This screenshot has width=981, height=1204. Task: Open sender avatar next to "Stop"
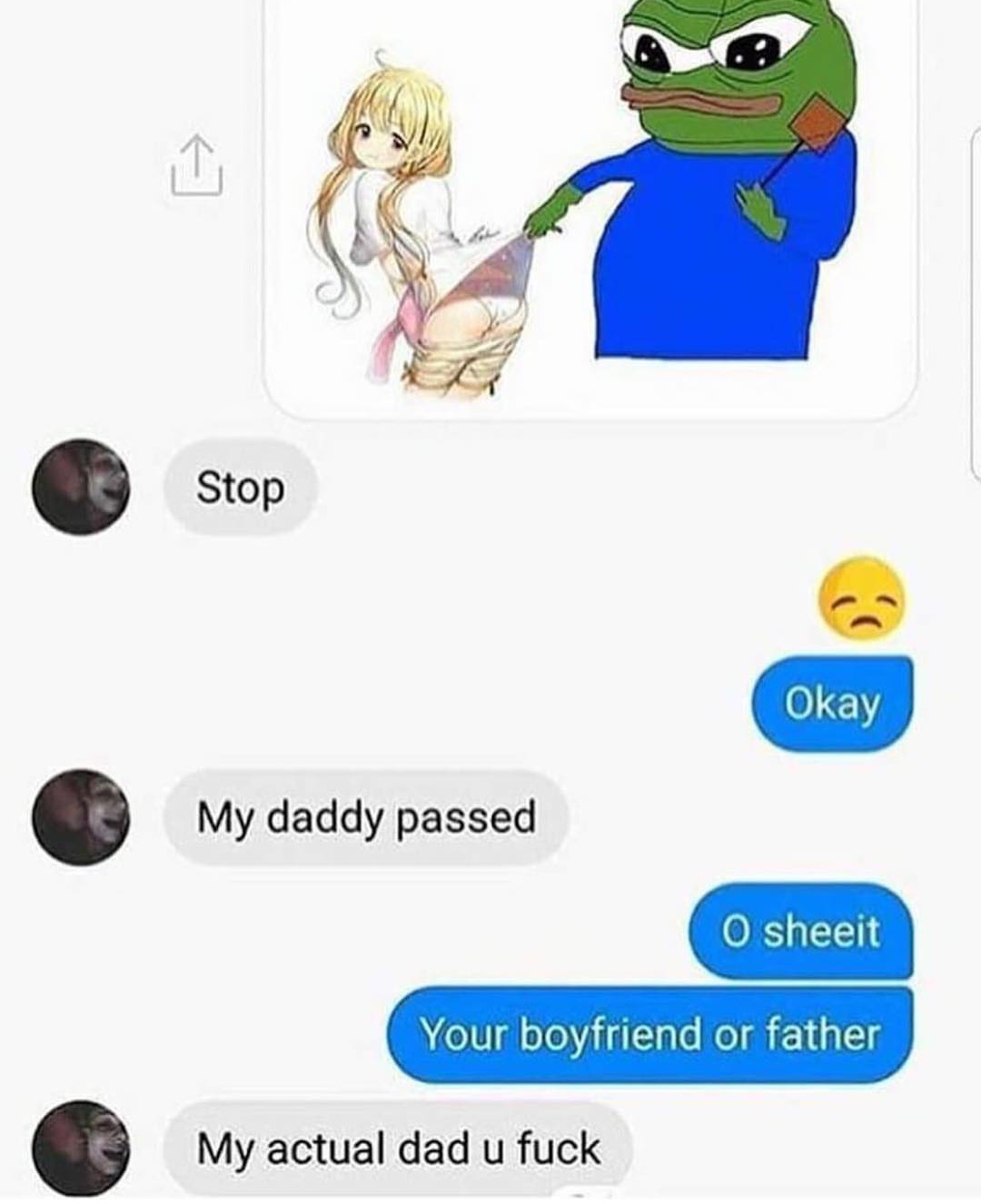pos(81,488)
